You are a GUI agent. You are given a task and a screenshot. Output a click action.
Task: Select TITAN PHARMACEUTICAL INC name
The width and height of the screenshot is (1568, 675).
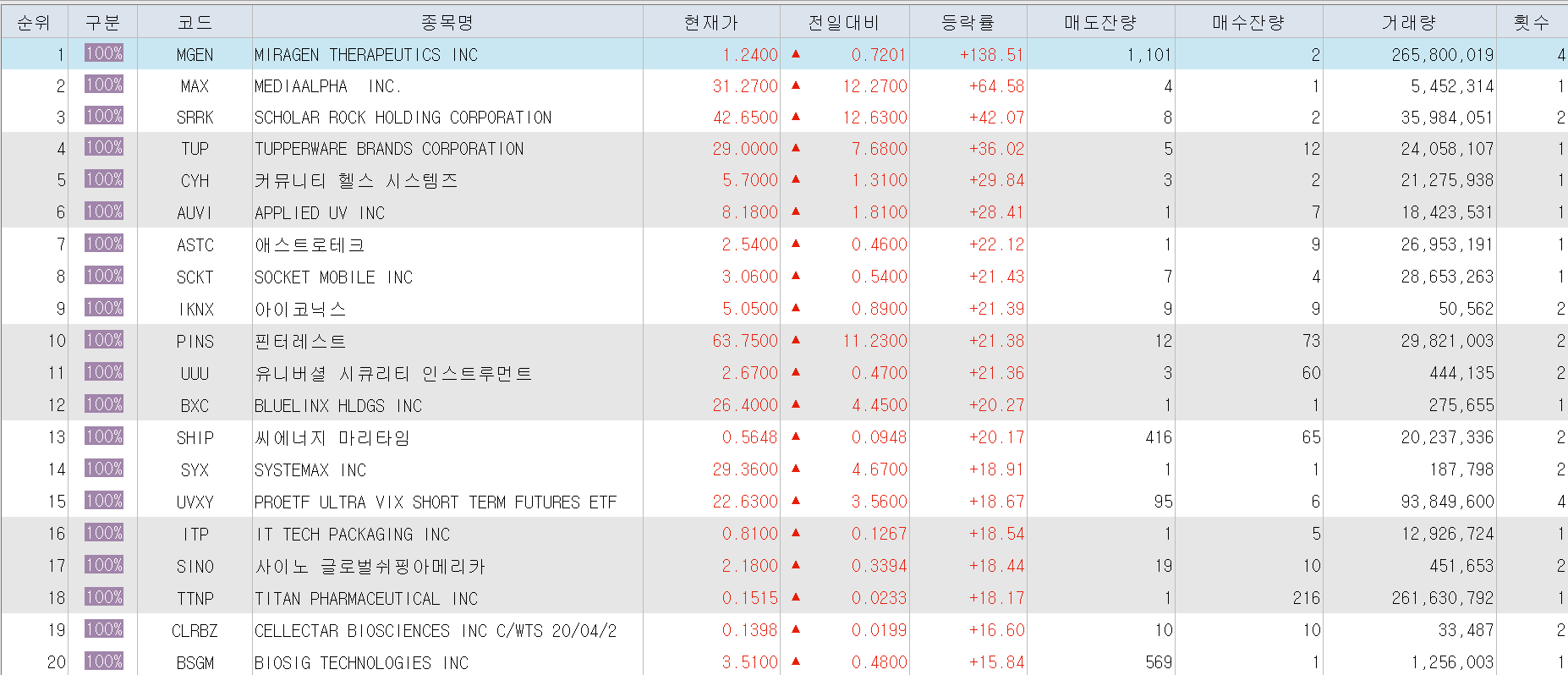366,599
